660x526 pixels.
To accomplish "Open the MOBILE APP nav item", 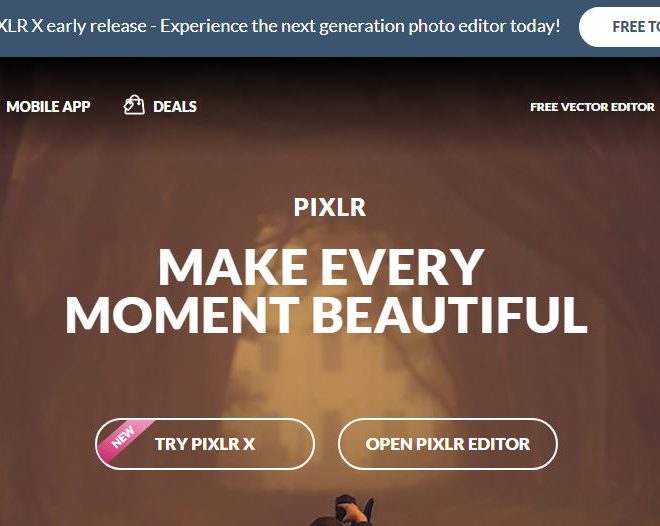I will [48, 106].
